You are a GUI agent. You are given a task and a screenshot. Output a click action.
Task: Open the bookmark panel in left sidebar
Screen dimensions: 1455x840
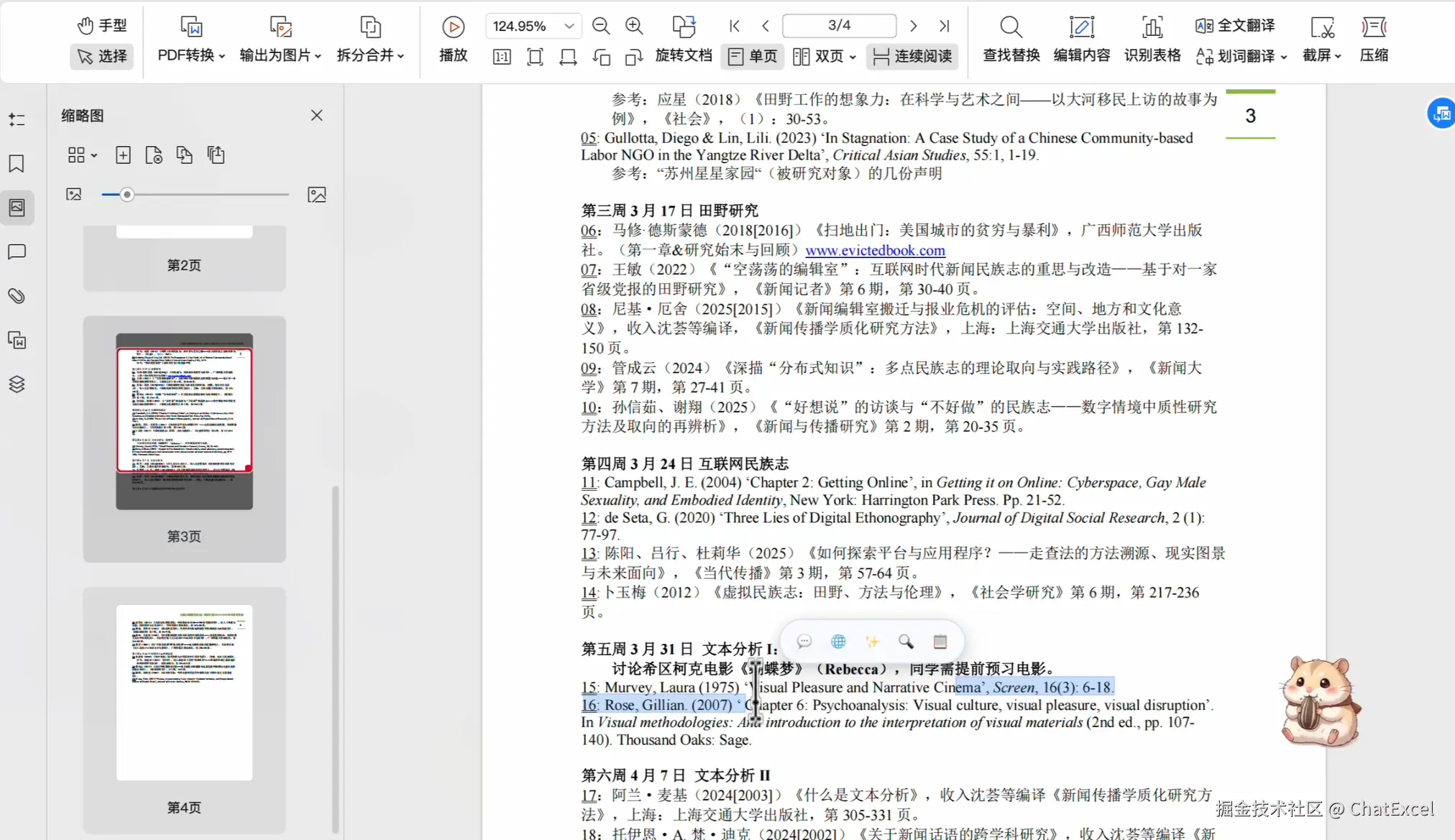coord(17,164)
